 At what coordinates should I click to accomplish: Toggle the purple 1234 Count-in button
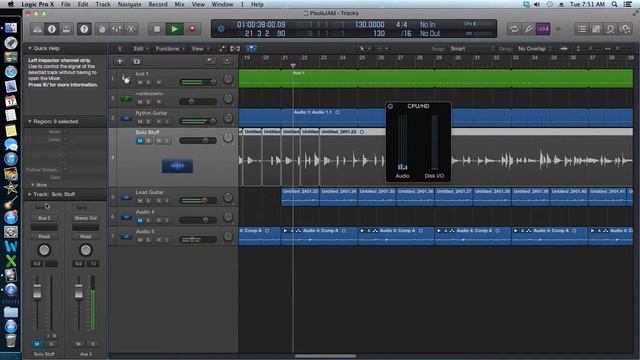point(543,29)
